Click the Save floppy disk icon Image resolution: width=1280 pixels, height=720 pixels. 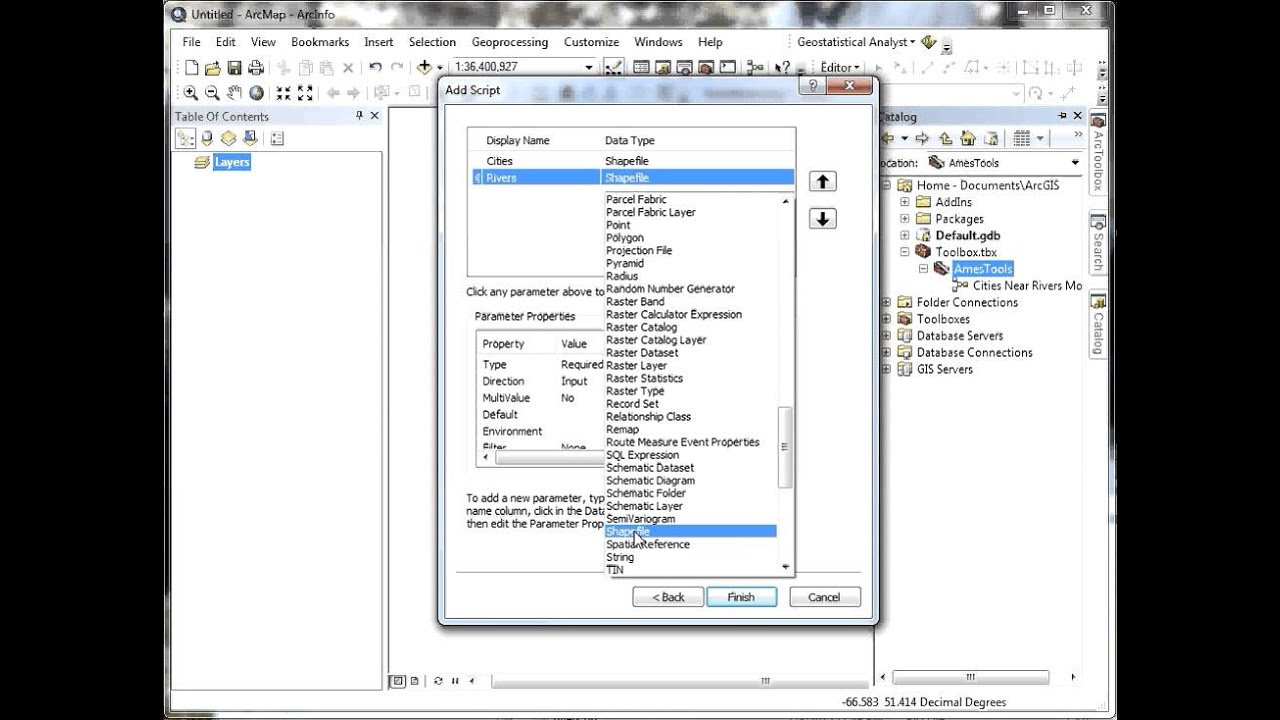point(234,68)
